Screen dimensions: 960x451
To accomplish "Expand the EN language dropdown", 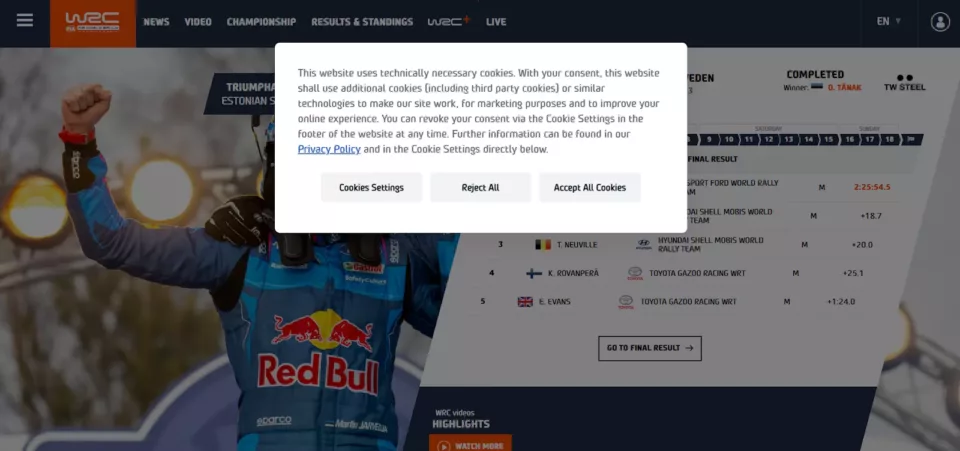I will [888, 21].
